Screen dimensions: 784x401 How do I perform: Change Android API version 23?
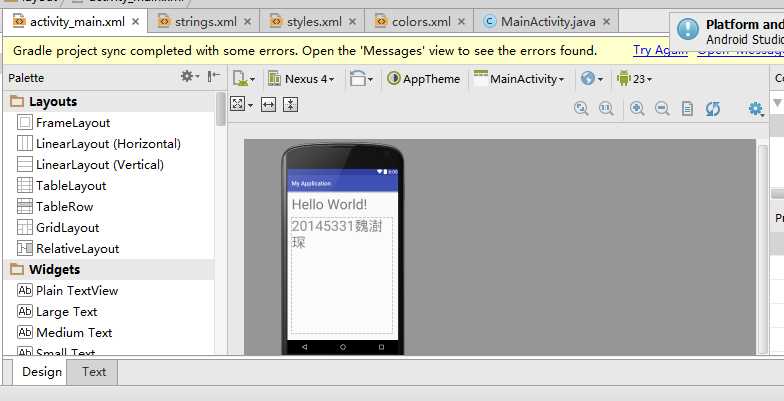[634, 79]
